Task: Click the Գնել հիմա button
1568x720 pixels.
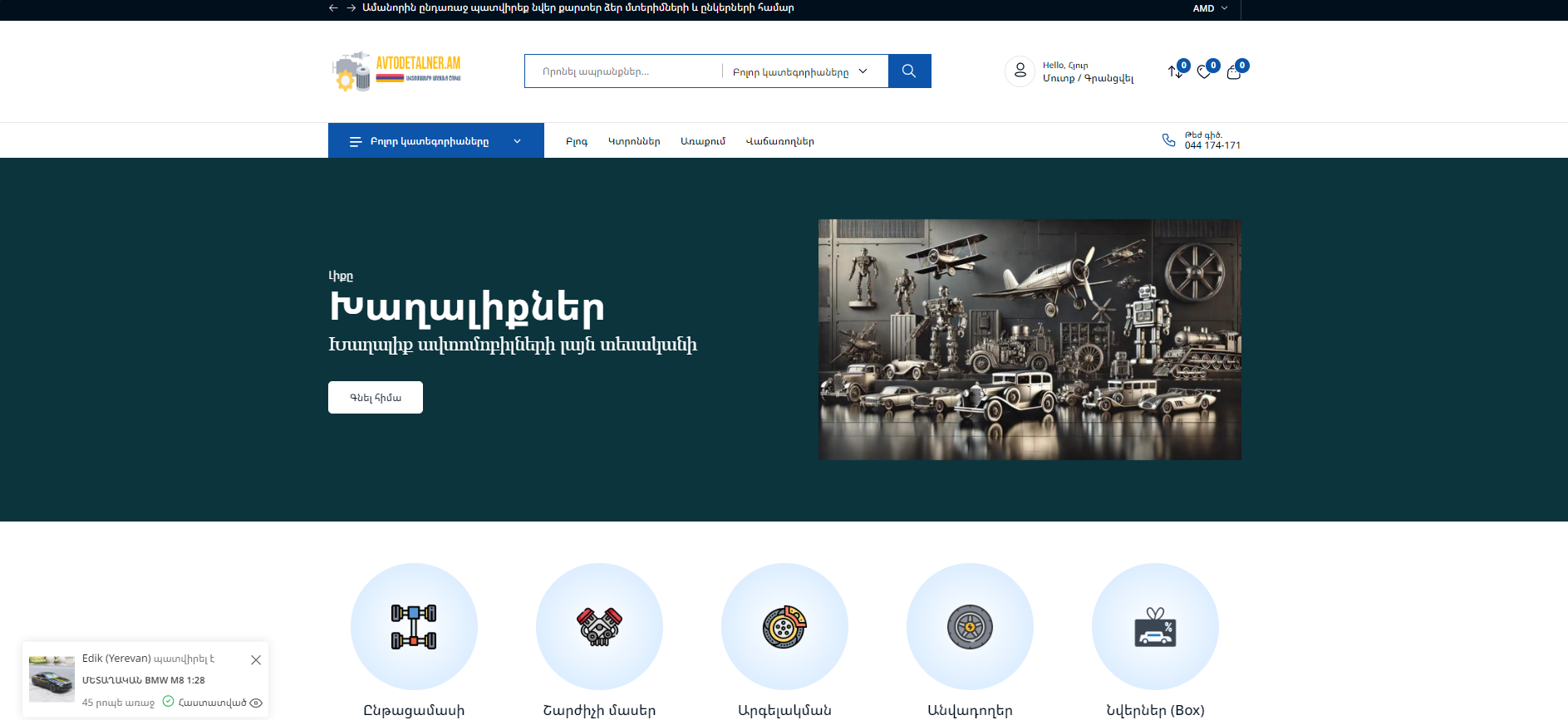Action: [376, 398]
